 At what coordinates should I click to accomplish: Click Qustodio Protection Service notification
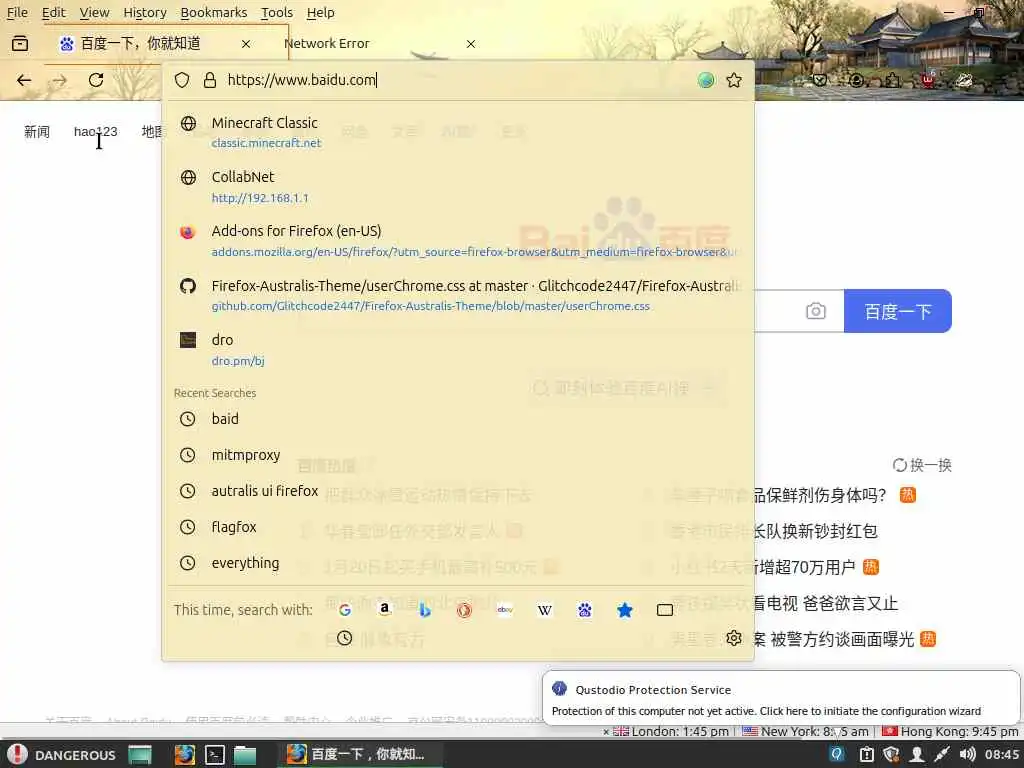click(x=780, y=696)
